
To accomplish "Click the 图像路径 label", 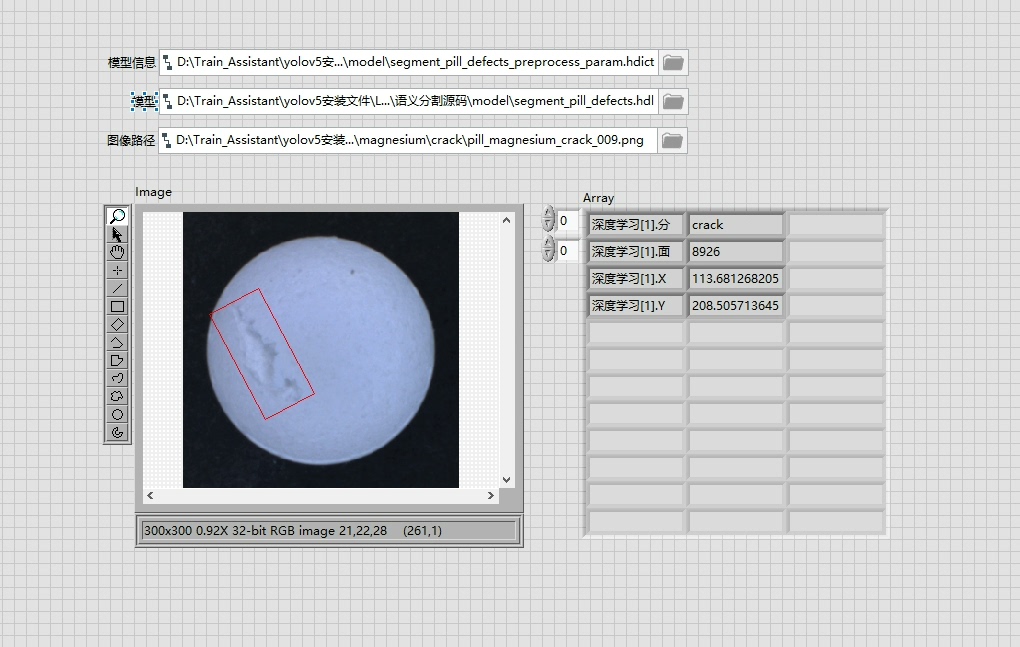I will [x=131, y=140].
